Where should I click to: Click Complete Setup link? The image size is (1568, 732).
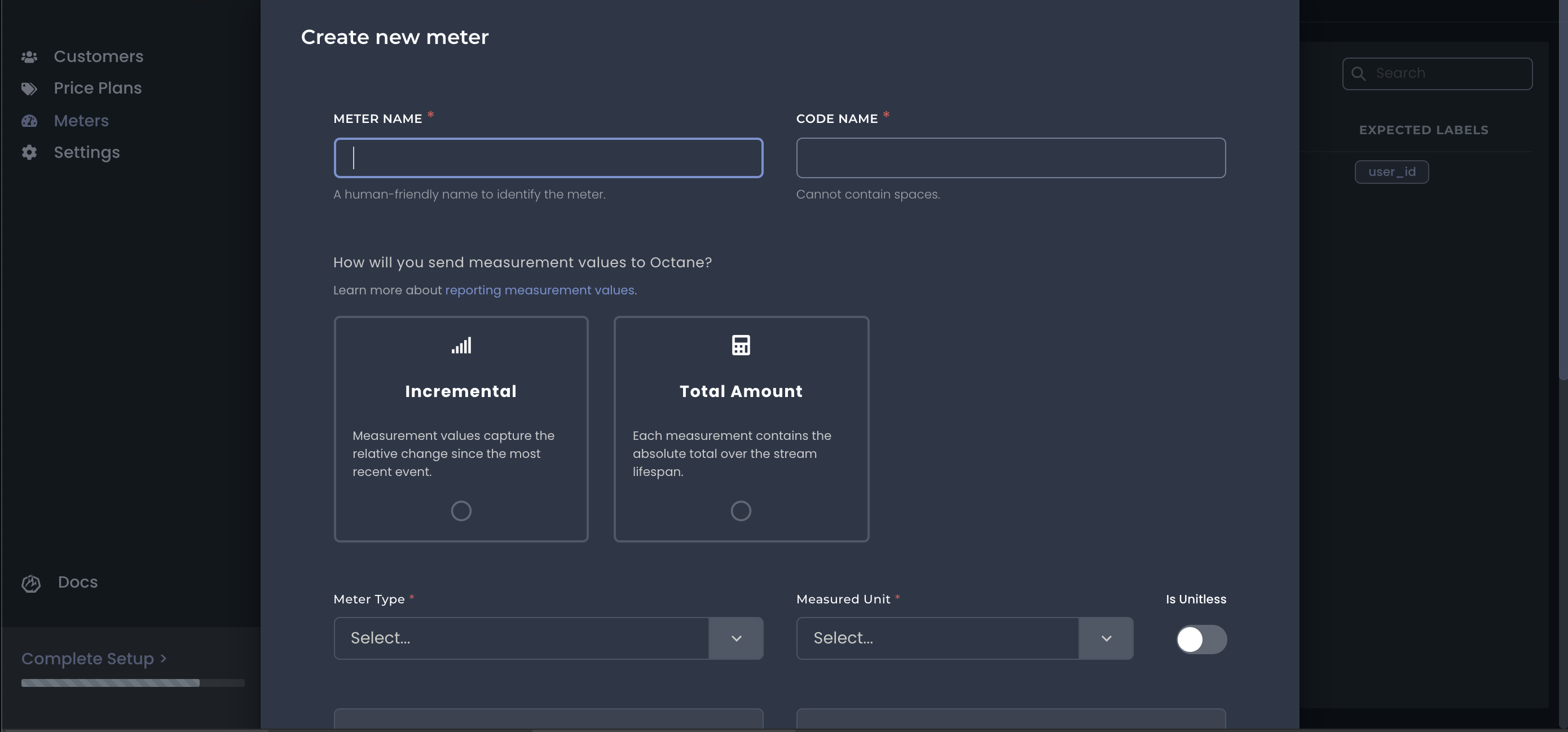tap(94, 658)
